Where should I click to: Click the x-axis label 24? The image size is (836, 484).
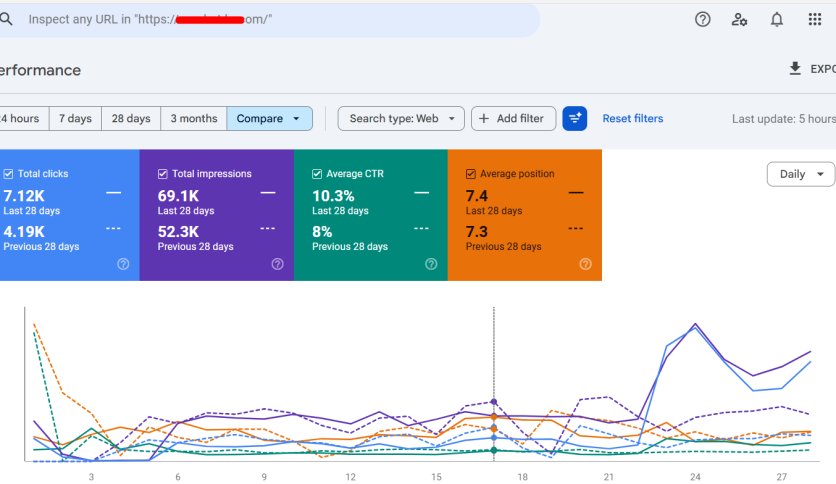695,477
